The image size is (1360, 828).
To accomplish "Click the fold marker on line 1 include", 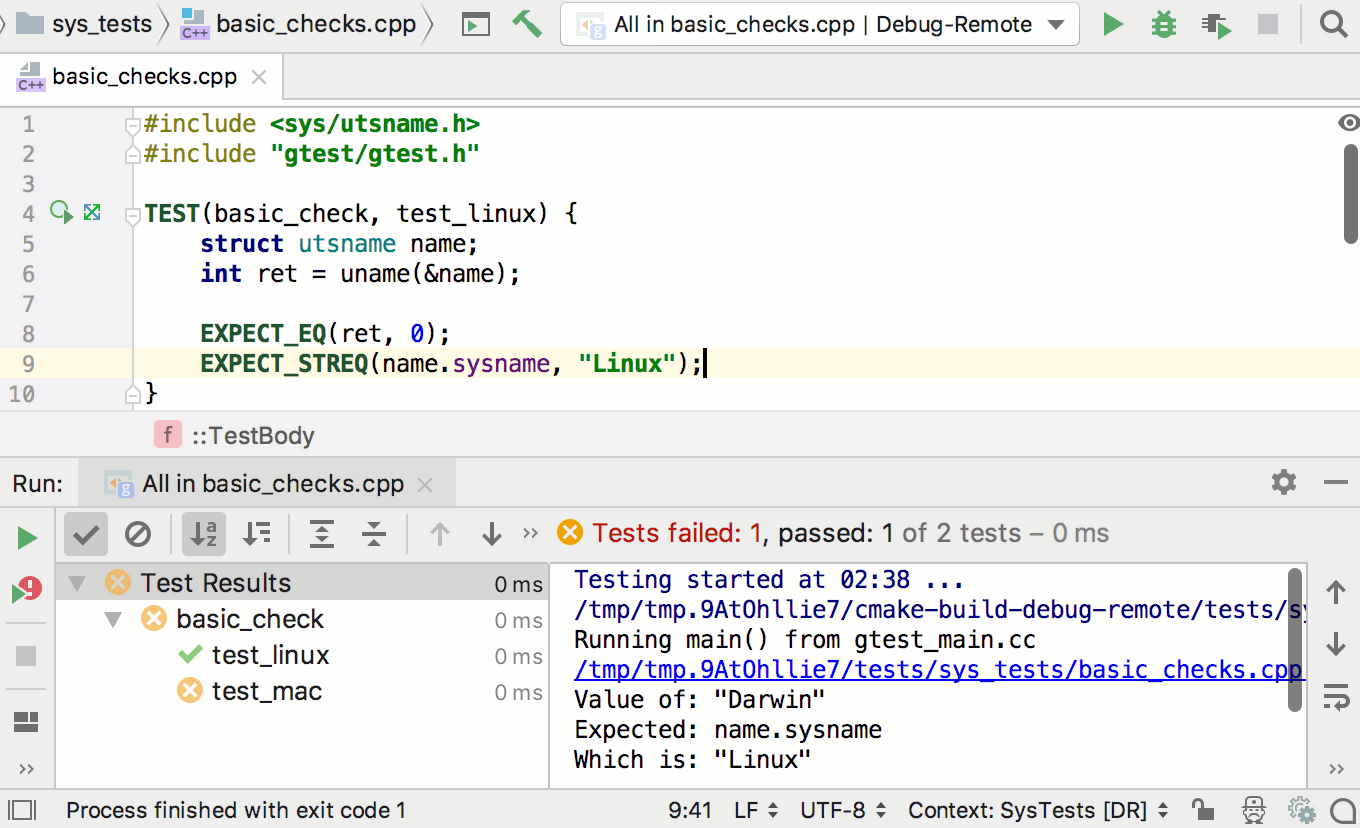I will point(132,125).
